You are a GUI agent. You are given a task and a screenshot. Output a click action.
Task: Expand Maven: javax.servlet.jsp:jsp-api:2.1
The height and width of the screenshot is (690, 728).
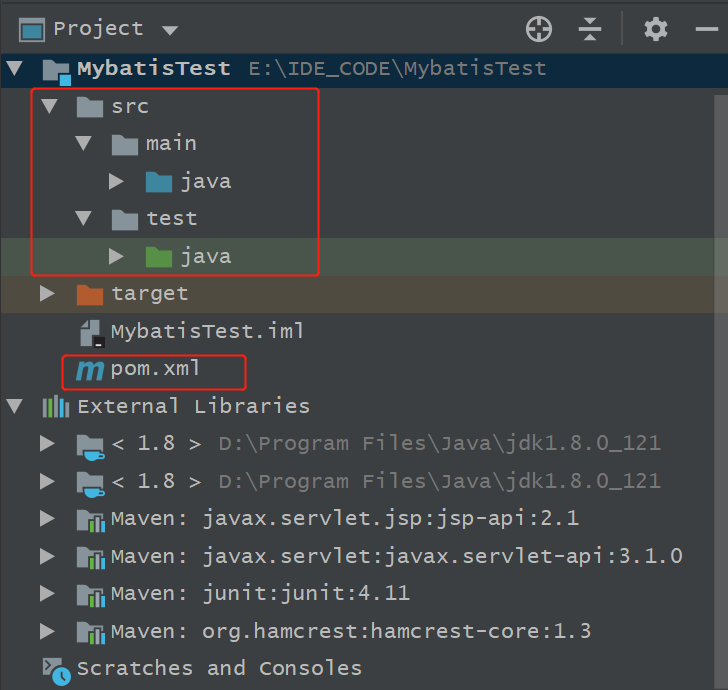click(47, 519)
